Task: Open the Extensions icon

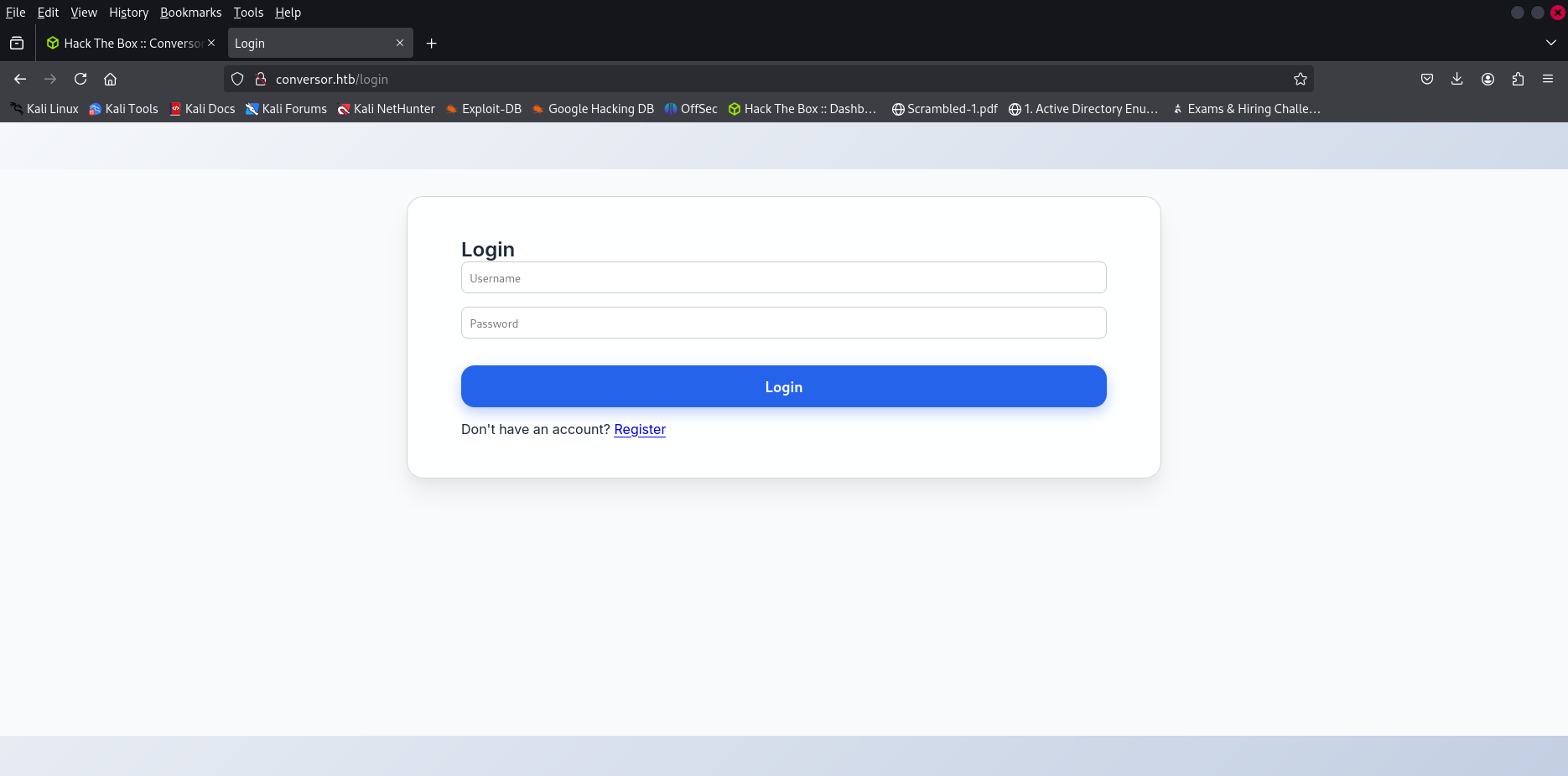Action: (1518, 79)
